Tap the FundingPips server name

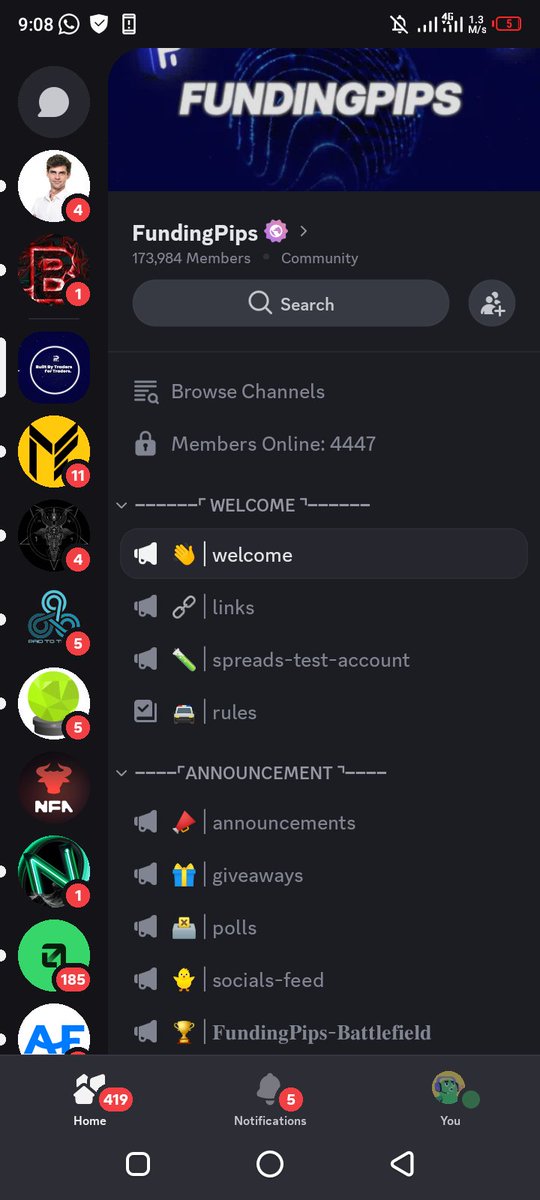[x=195, y=233]
